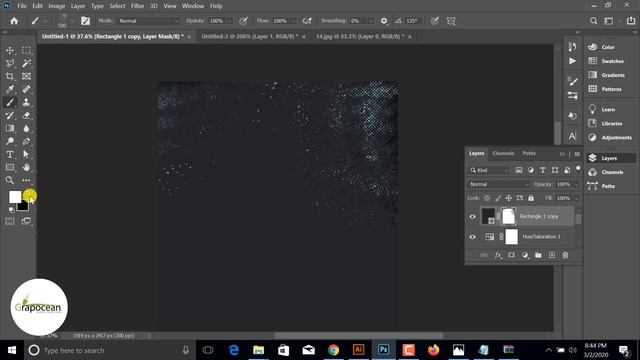640x360 pixels.
Task: Select the Clone Stamp tool
Action: point(26,102)
